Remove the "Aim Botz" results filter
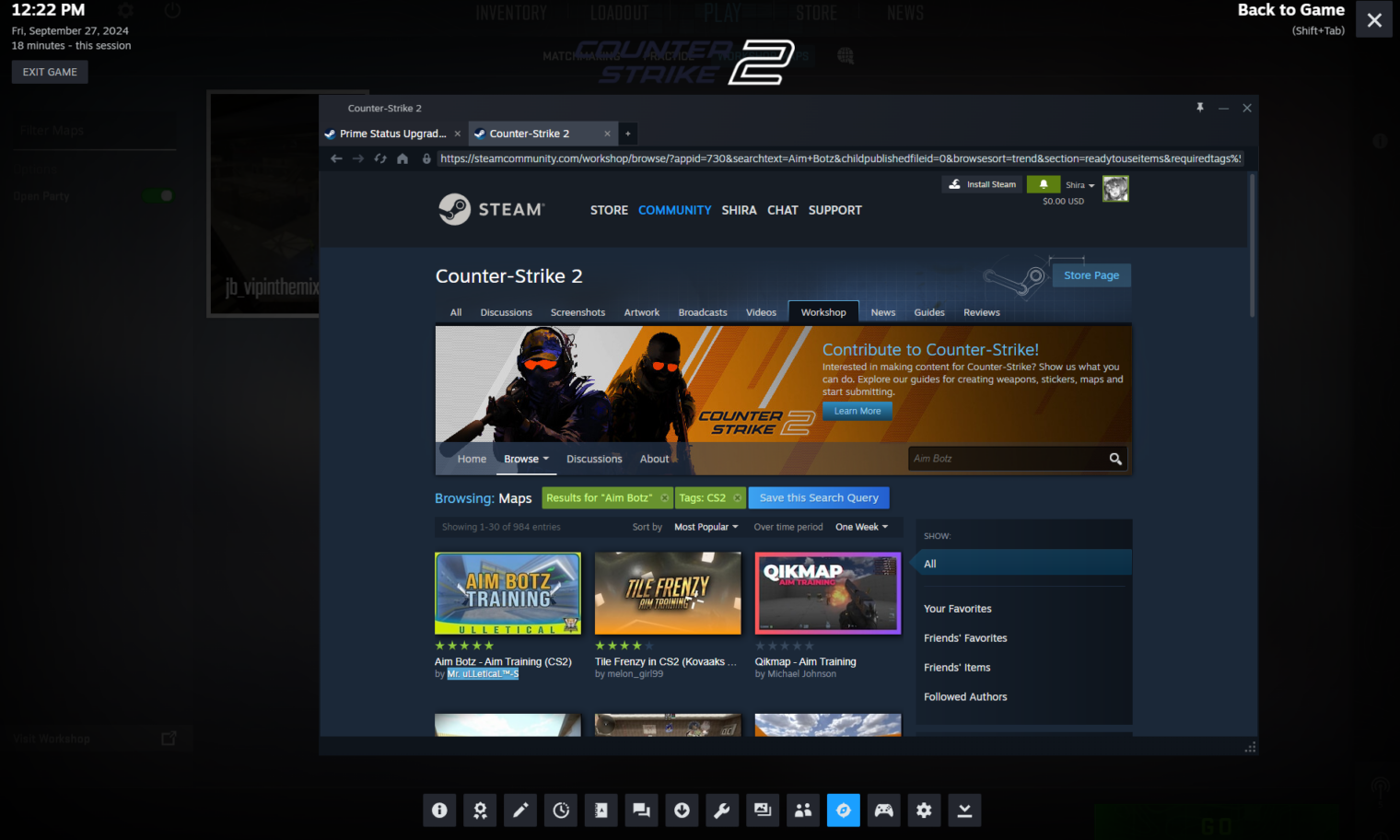1400x840 pixels. tap(665, 498)
